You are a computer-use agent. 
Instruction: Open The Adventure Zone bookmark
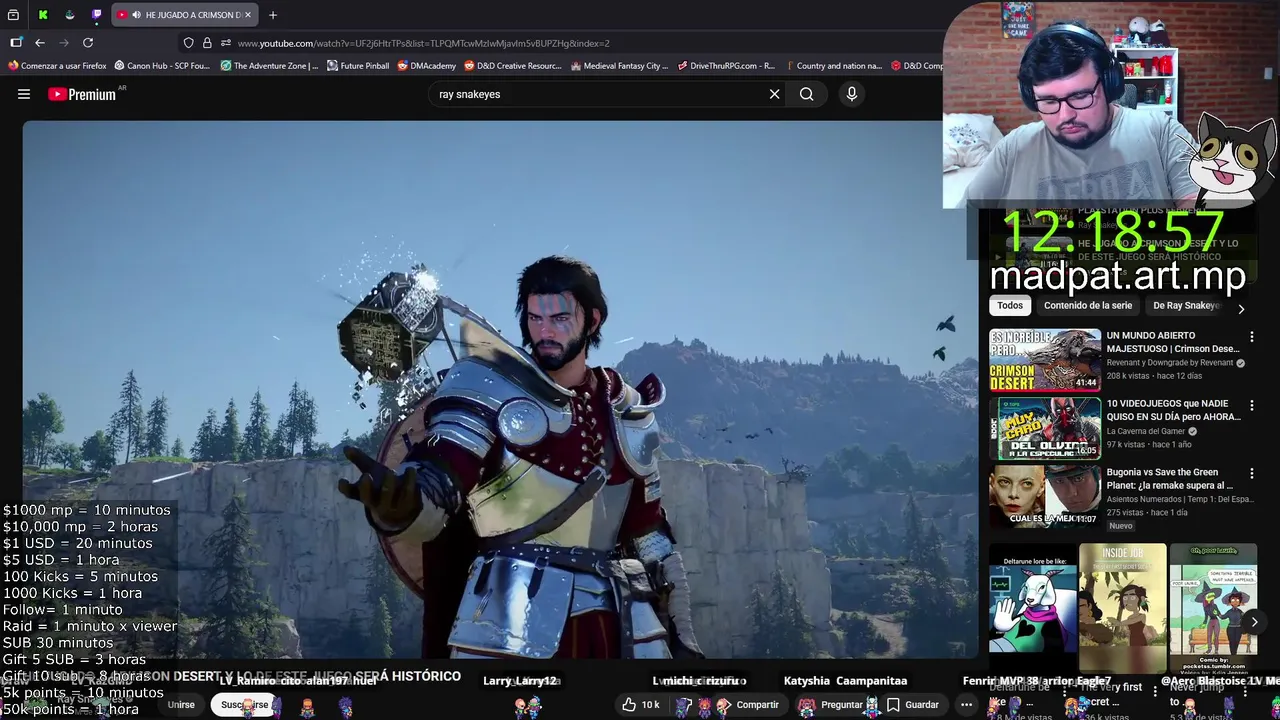[269, 66]
